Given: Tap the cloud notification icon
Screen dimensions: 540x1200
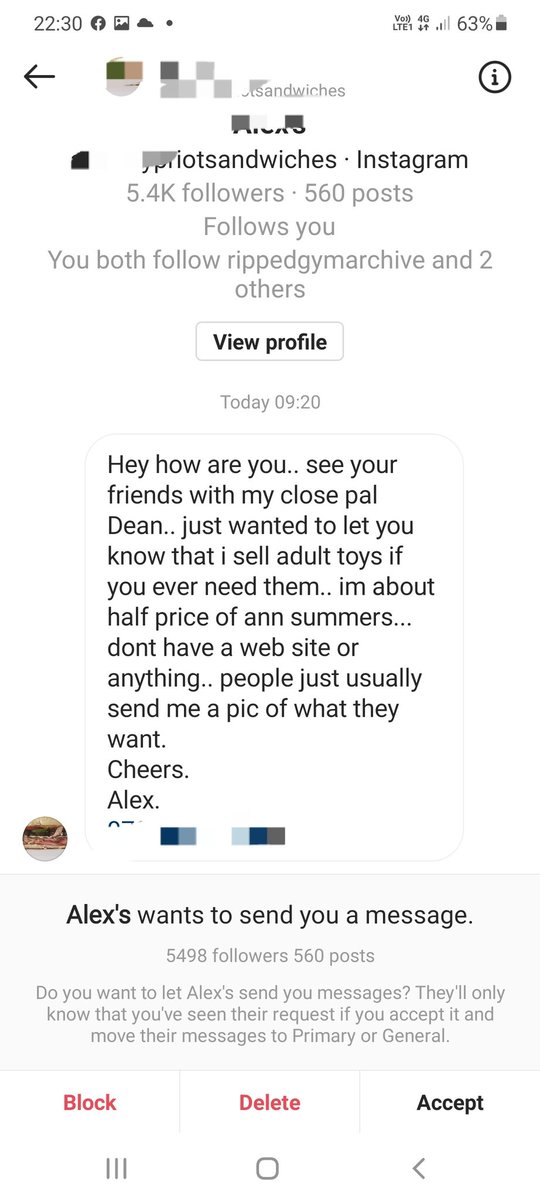Looking at the screenshot, I should (x=145, y=24).
